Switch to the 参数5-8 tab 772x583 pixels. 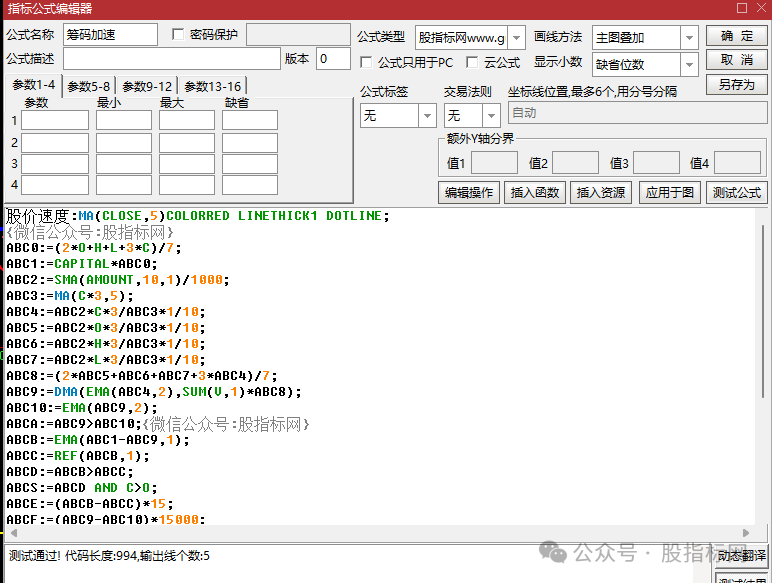pyautogui.click(x=89, y=87)
